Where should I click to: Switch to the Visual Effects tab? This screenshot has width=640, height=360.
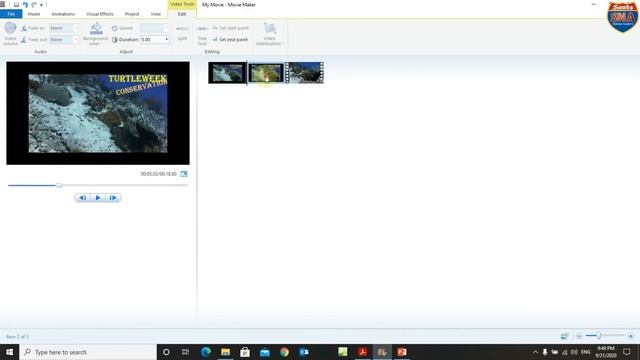[x=100, y=14]
